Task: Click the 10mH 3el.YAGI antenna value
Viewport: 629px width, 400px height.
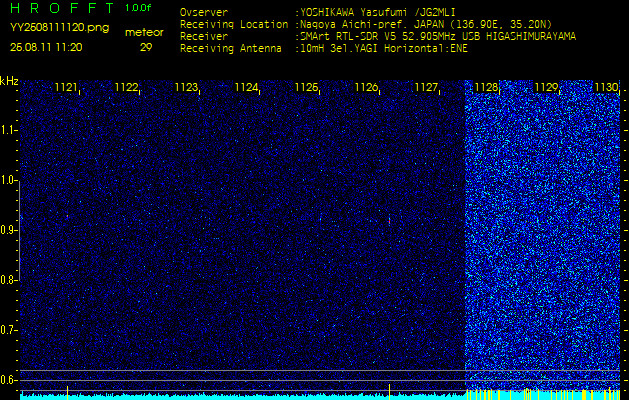Action: [x=383, y=49]
